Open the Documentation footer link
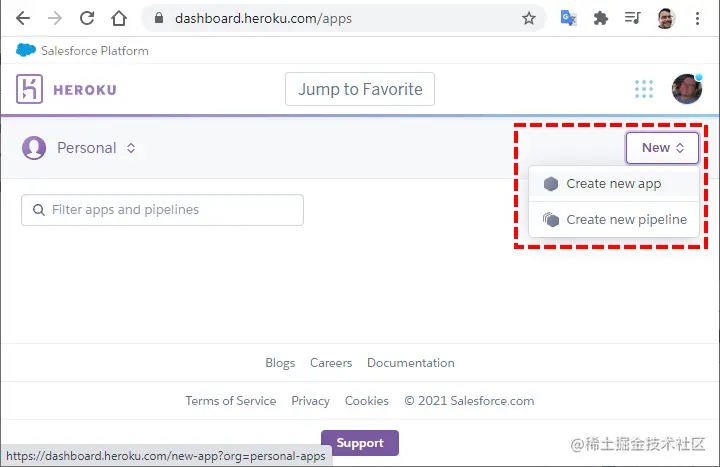This screenshot has width=720, height=467. tap(411, 363)
